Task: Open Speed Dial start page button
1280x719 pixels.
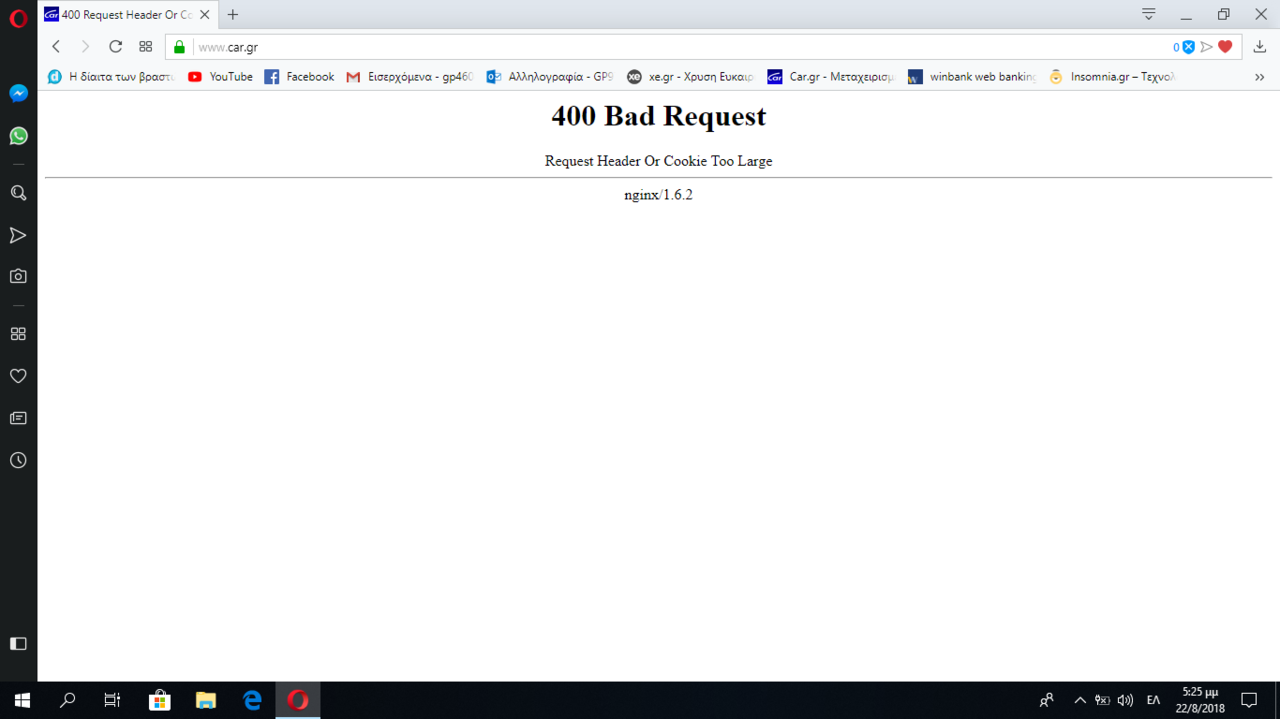Action: coord(145,47)
